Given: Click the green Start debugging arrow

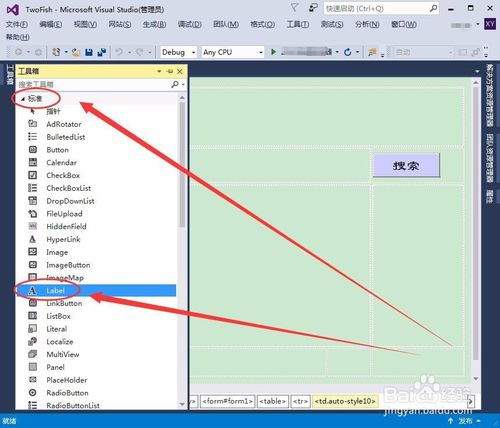Looking at the screenshot, I should point(273,52).
